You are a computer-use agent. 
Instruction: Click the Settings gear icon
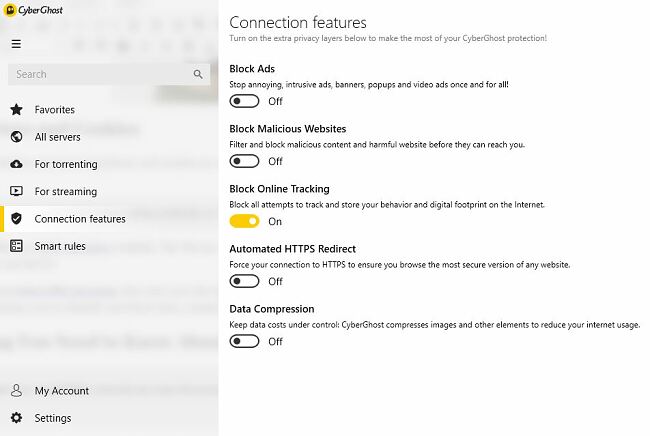click(16, 418)
